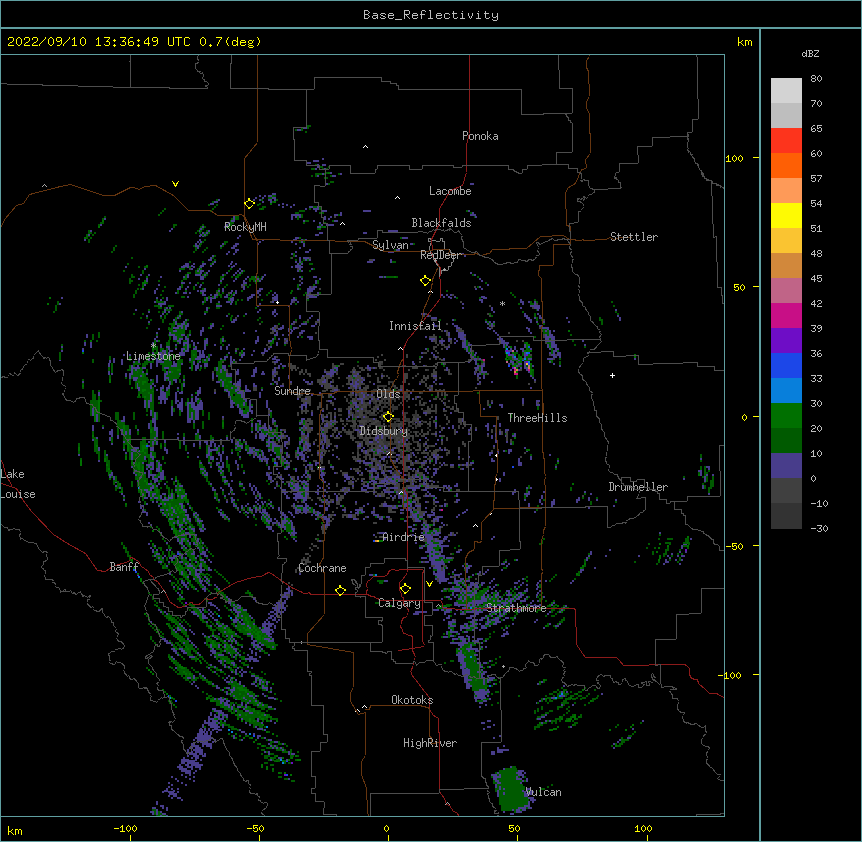Click the Stettler town label
This screenshot has height=842, width=862.
[634, 237]
